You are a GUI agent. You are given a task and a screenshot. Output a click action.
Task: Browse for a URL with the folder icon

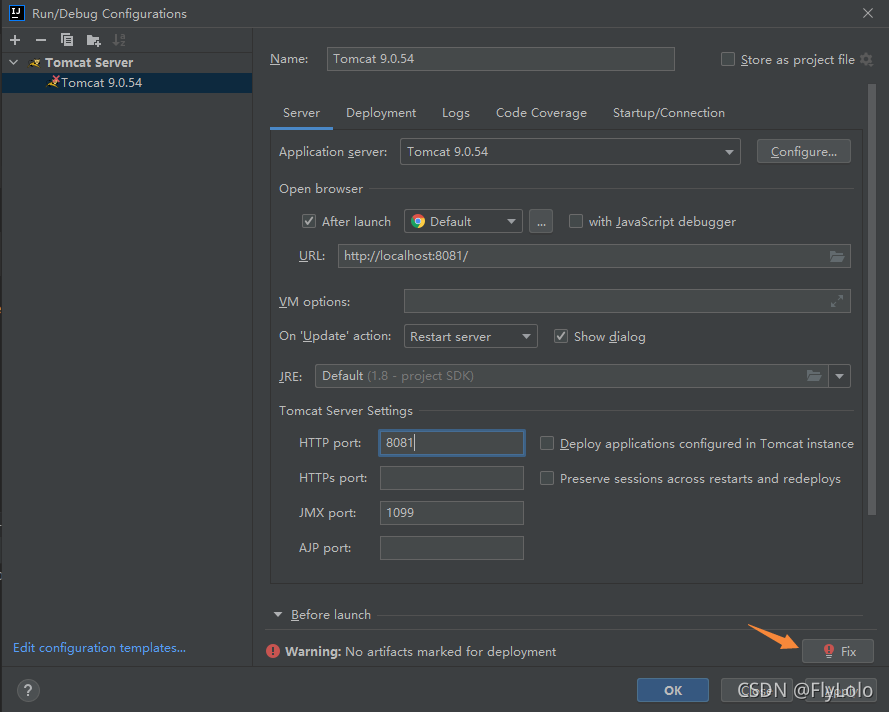(x=837, y=256)
